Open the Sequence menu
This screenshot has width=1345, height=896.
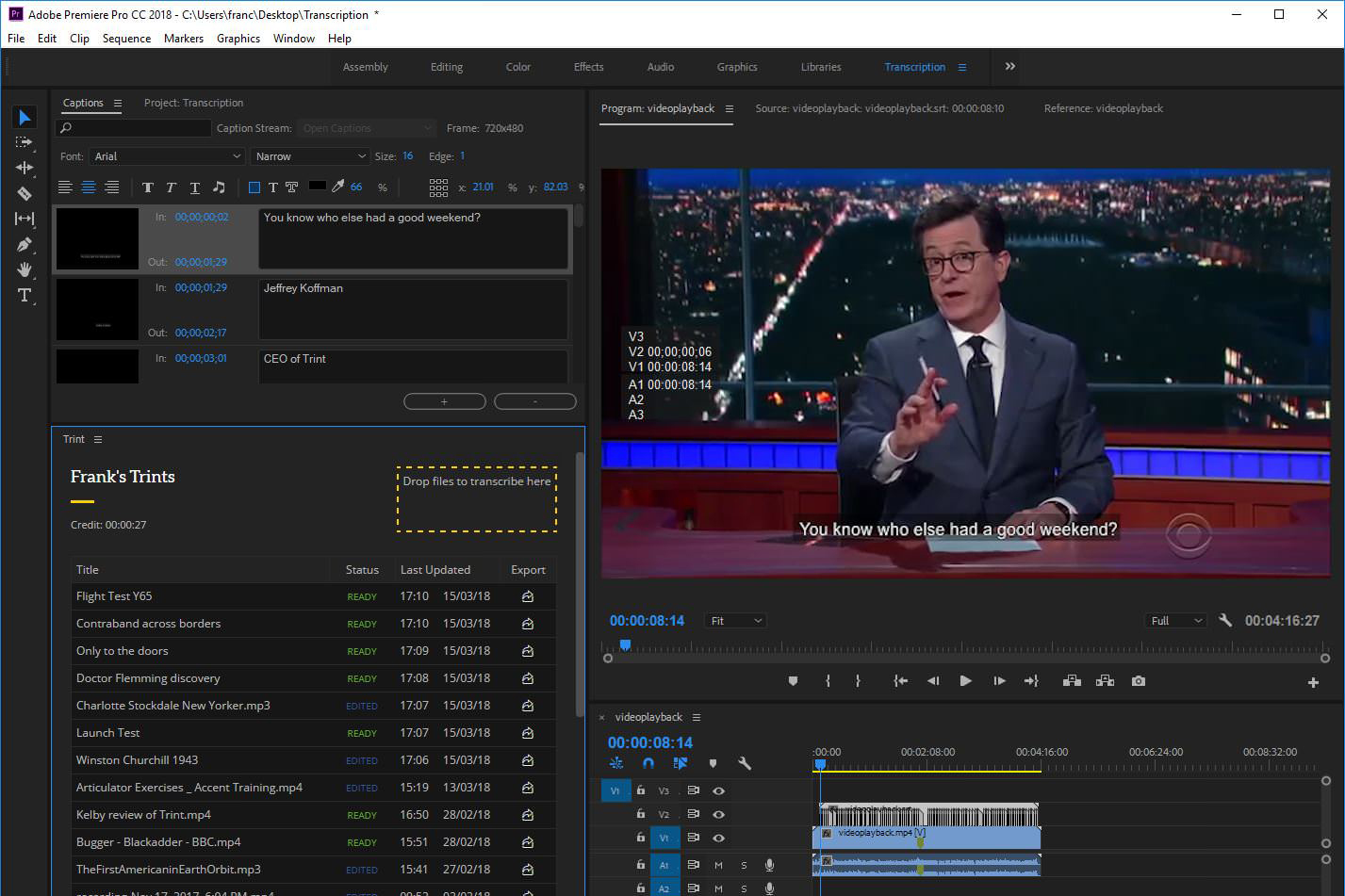[x=126, y=39]
